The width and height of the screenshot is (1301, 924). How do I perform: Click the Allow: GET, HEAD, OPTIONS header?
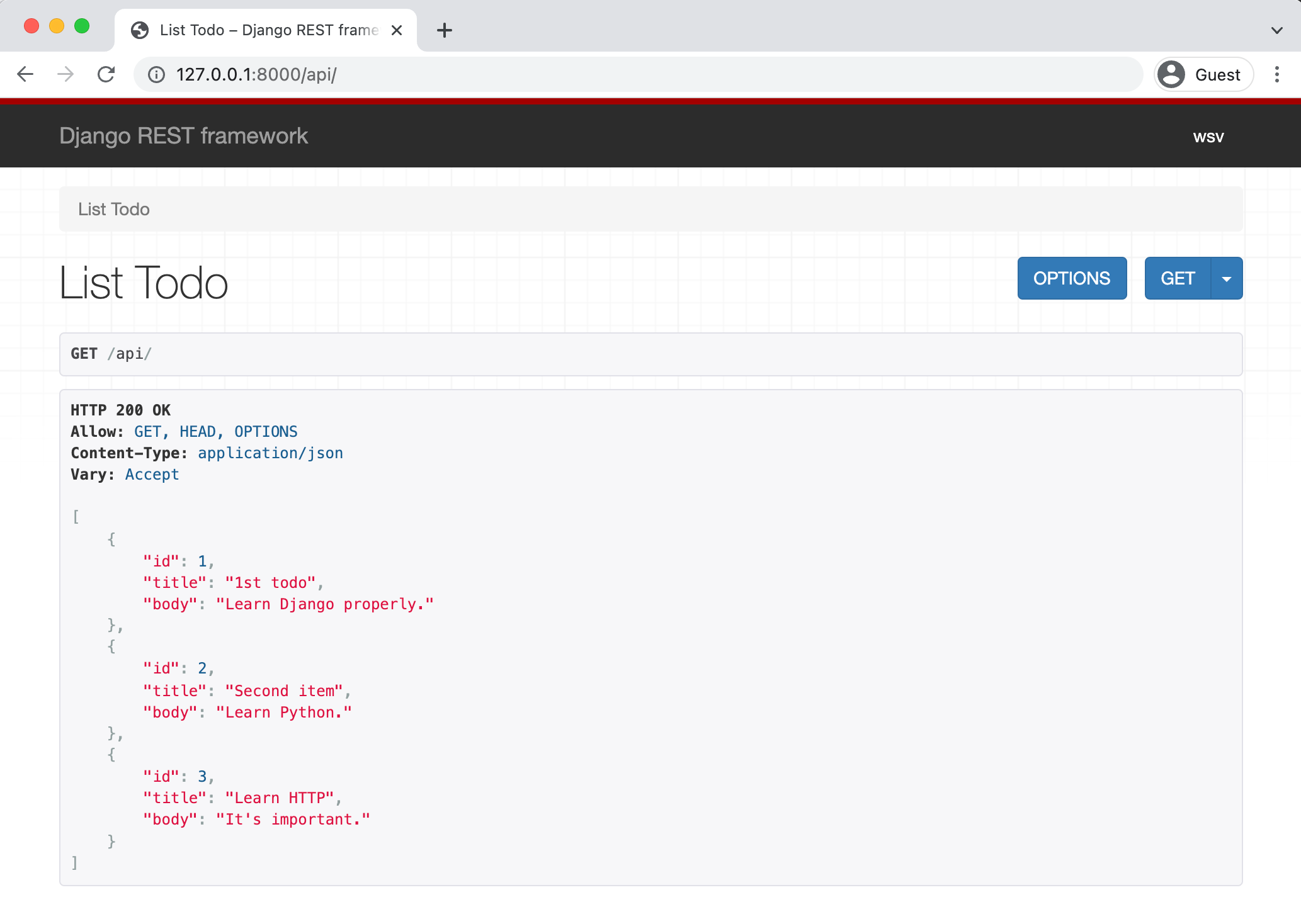[x=184, y=432]
